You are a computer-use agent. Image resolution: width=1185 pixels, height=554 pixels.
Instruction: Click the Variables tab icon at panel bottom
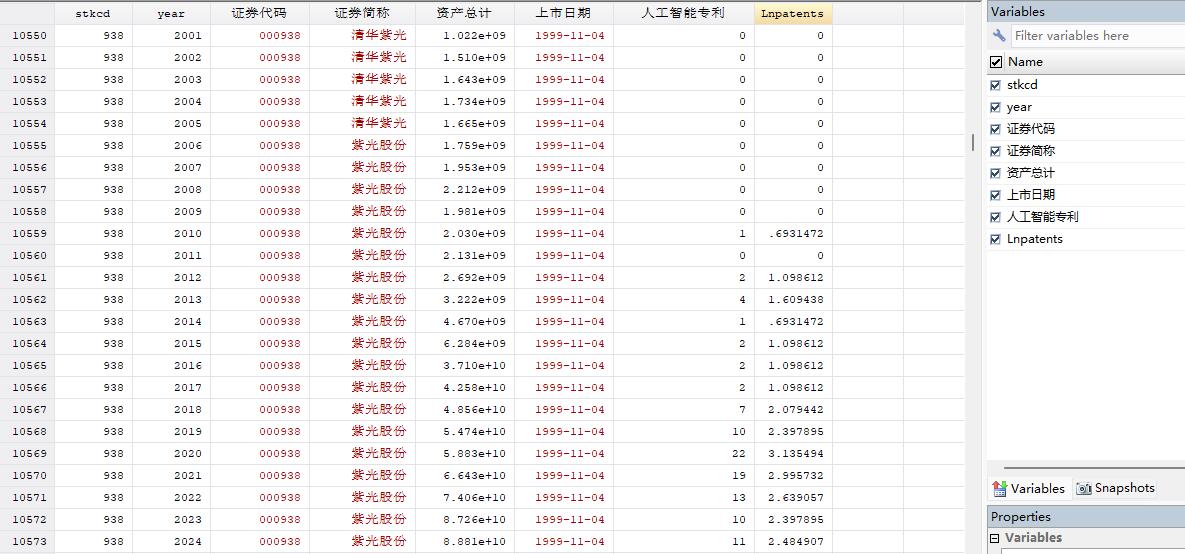coord(1000,488)
